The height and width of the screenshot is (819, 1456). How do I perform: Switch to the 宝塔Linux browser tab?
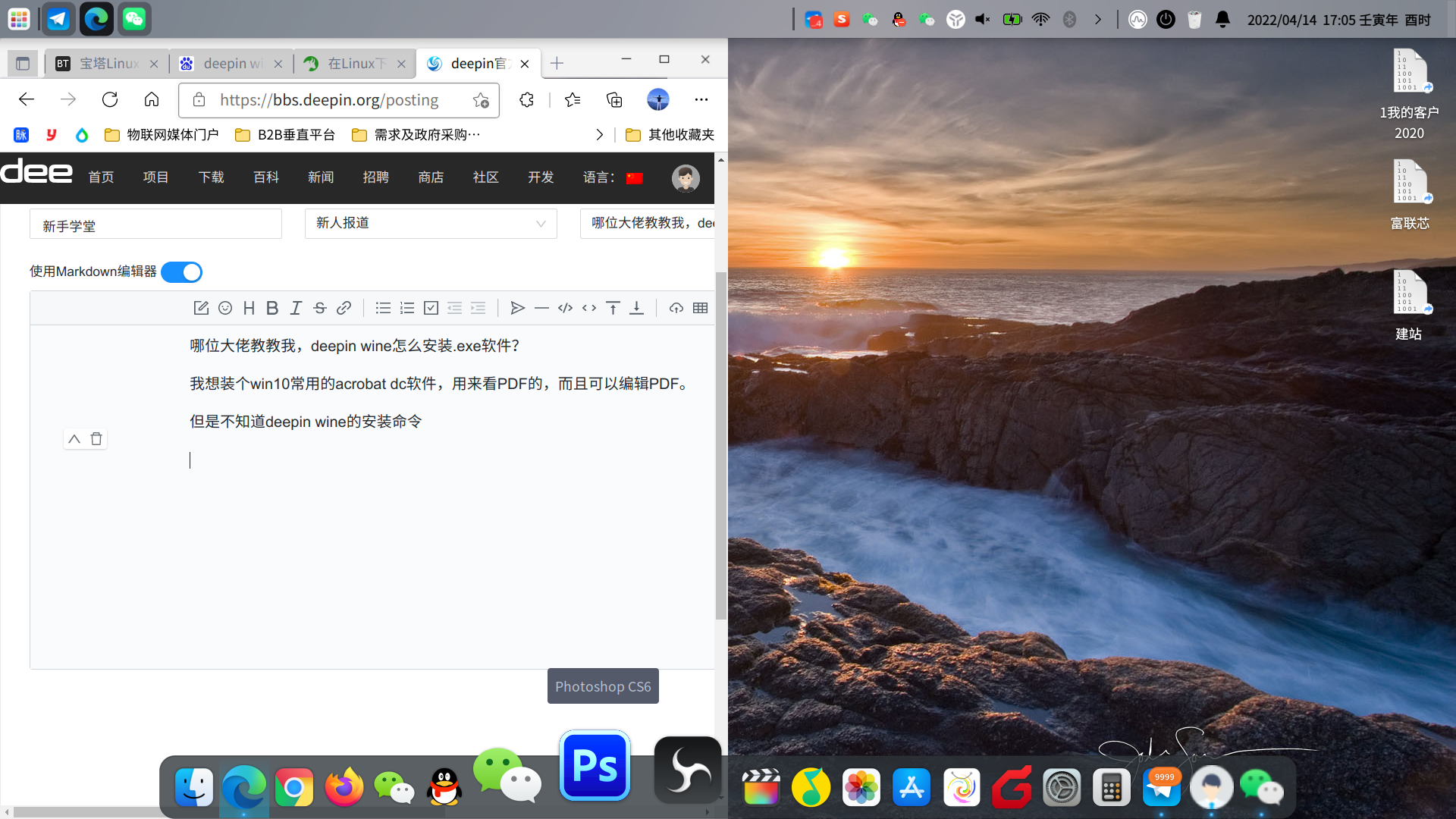click(107, 64)
